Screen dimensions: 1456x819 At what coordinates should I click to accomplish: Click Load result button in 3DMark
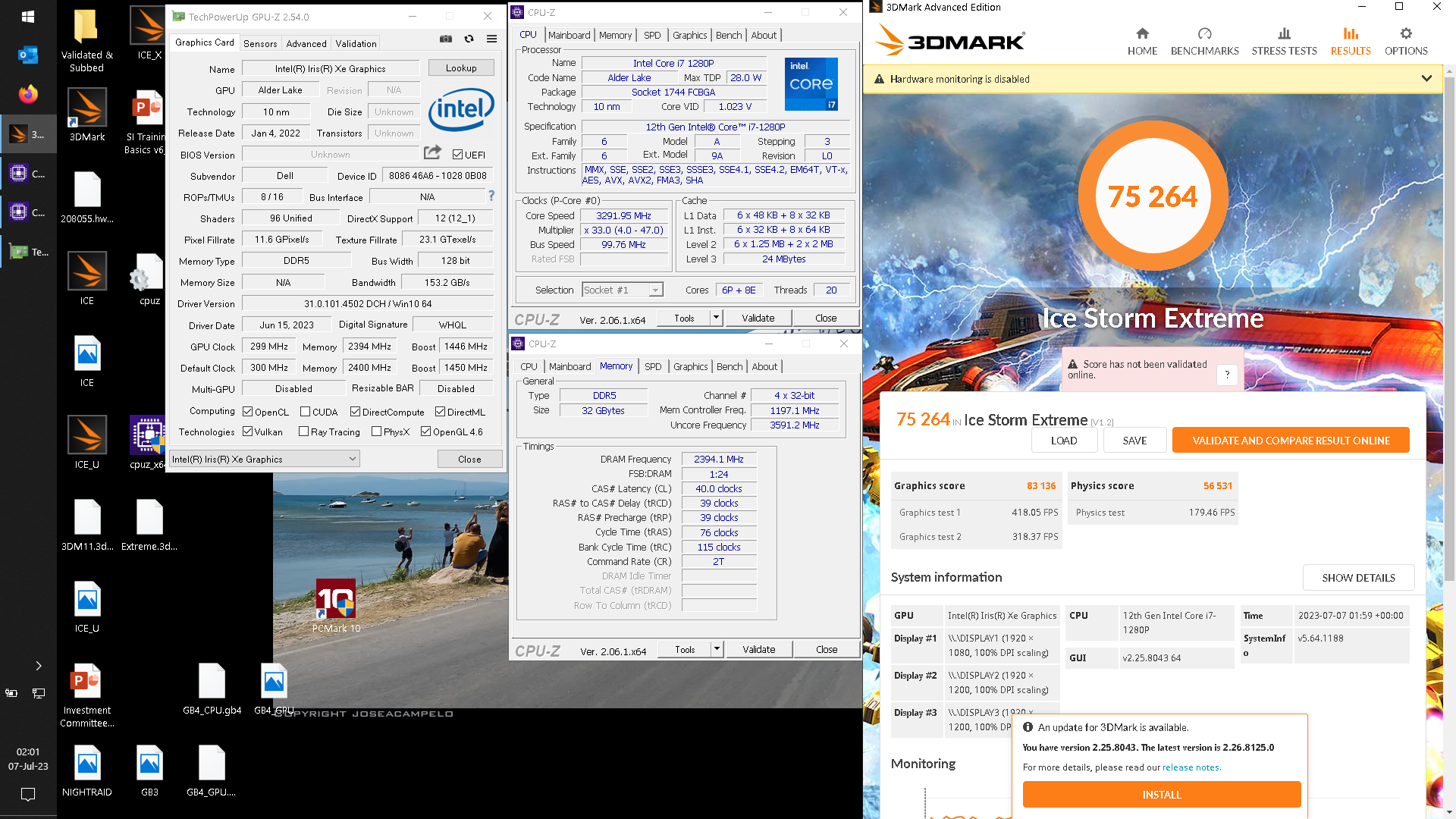click(1064, 440)
